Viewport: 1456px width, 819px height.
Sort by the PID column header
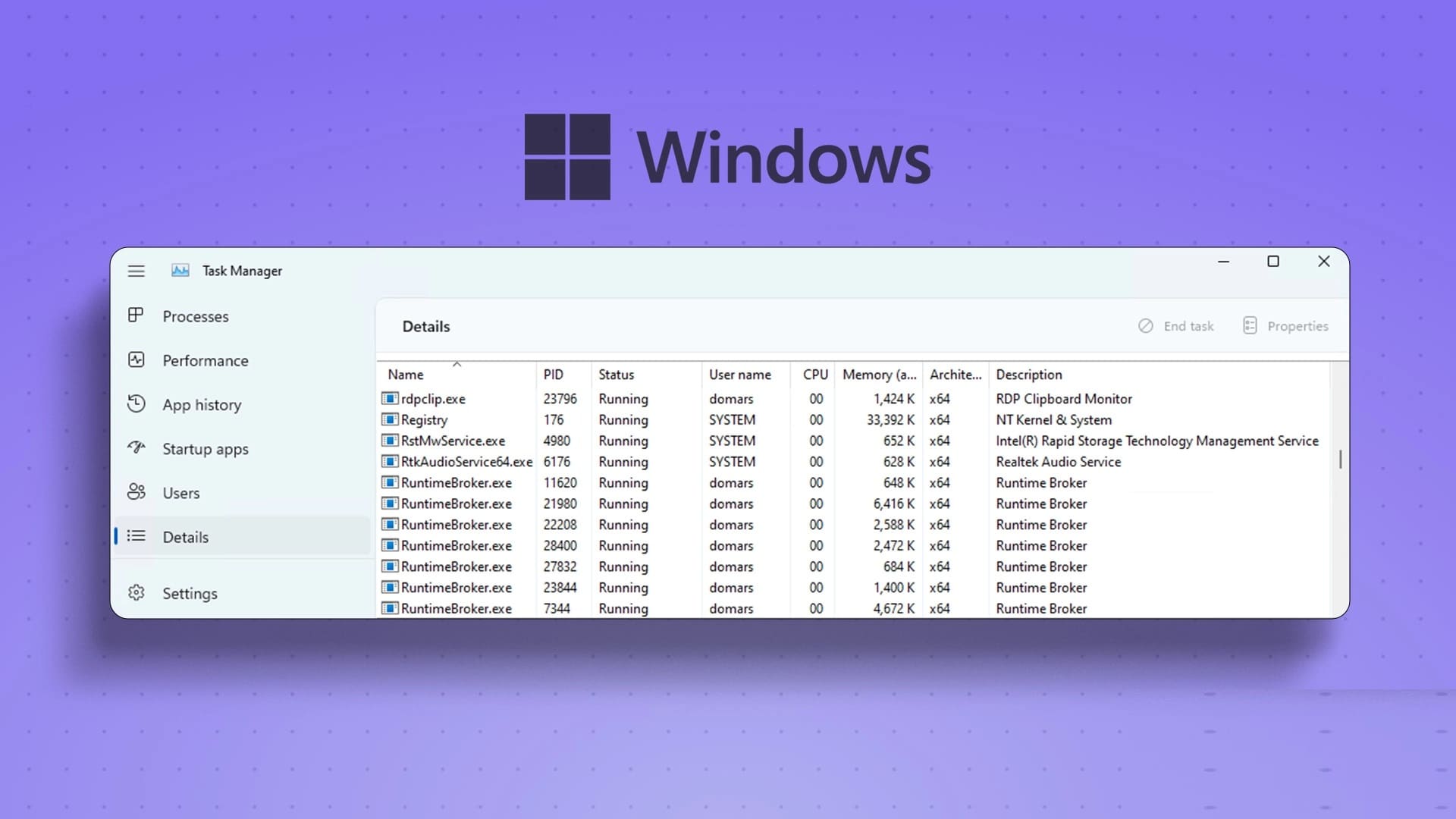point(563,375)
